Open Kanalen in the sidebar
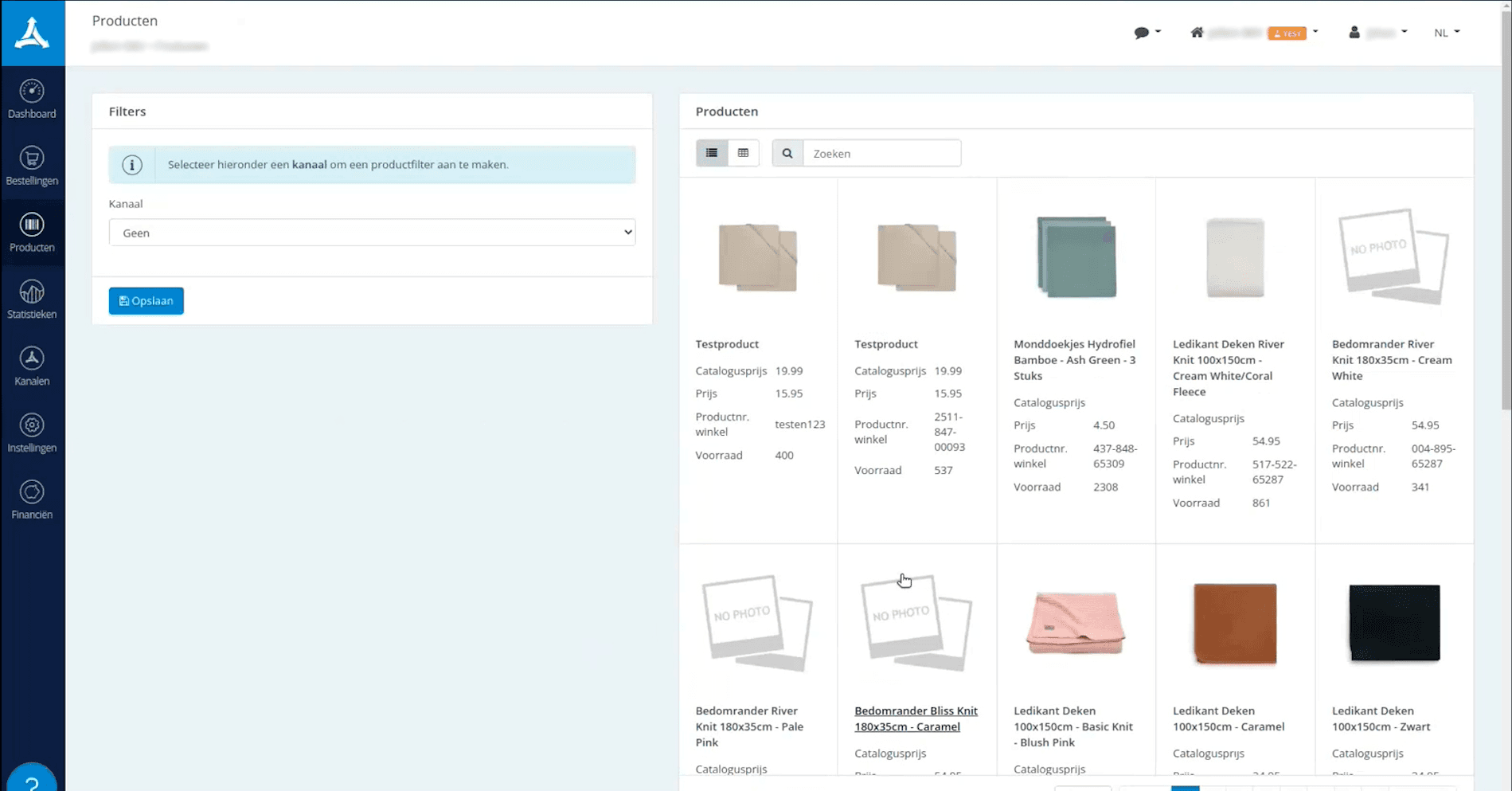Viewport: 1512px width, 791px height. (x=32, y=367)
